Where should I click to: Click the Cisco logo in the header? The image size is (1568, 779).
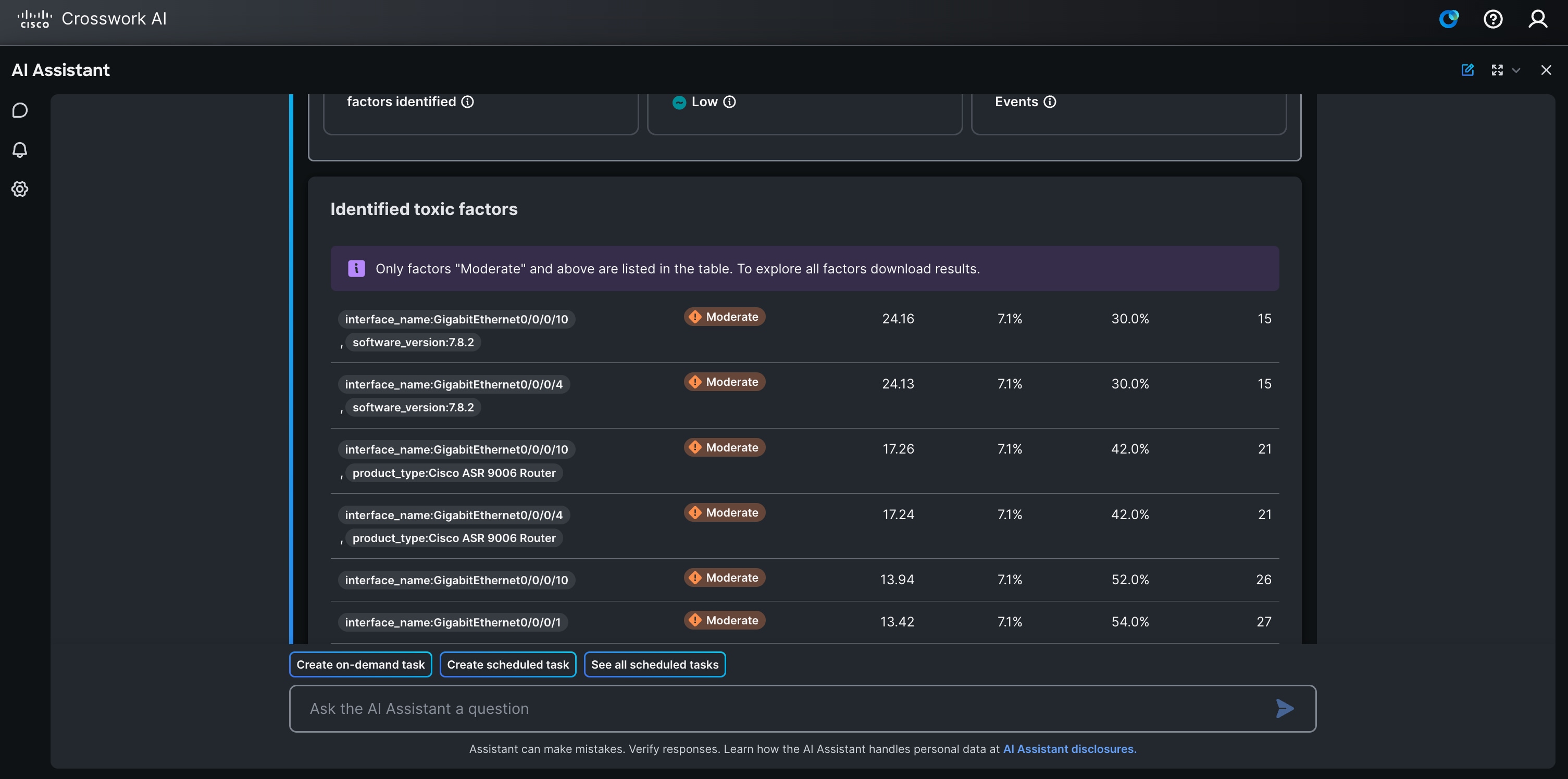click(35, 19)
